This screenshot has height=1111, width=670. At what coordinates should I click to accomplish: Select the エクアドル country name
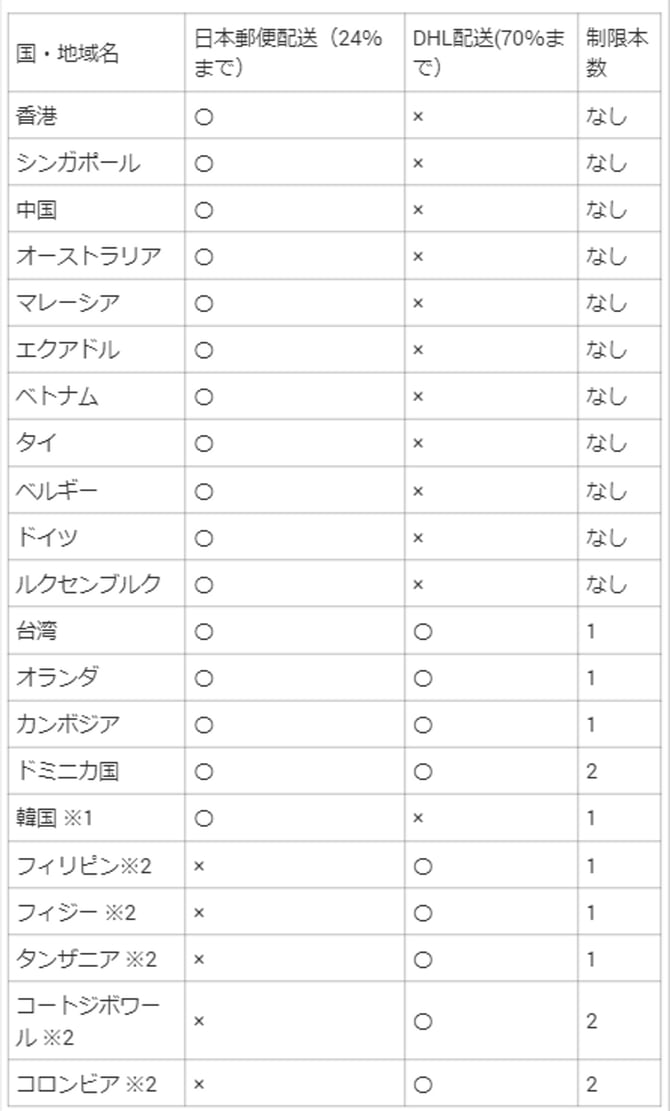click(x=68, y=350)
